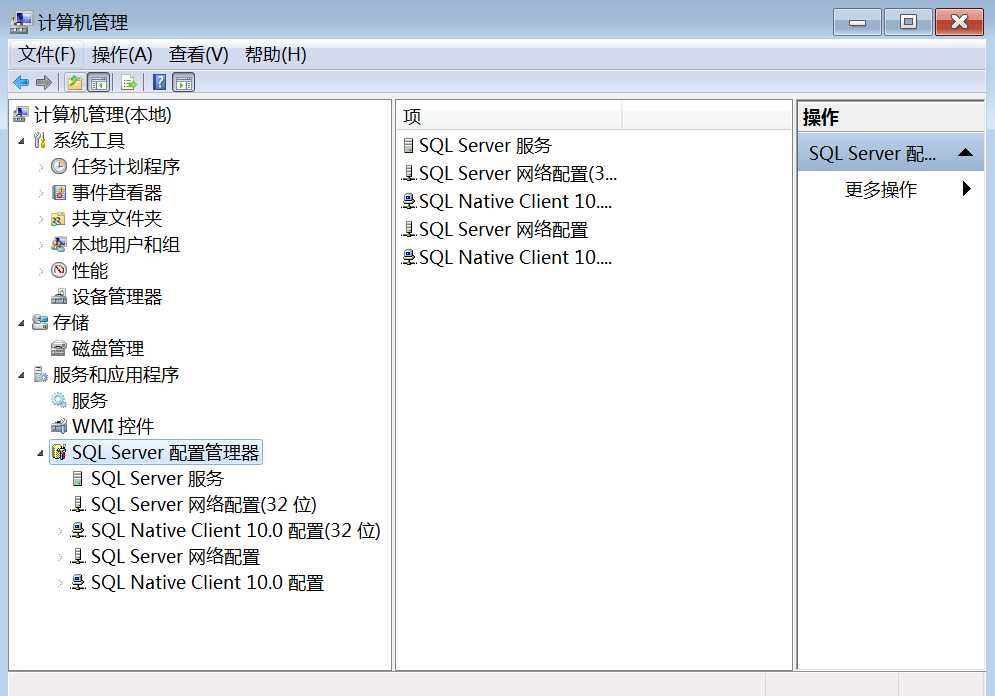The width and height of the screenshot is (995, 696).
Task: Click the Help toolbar icon
Action: pos(160,82)
